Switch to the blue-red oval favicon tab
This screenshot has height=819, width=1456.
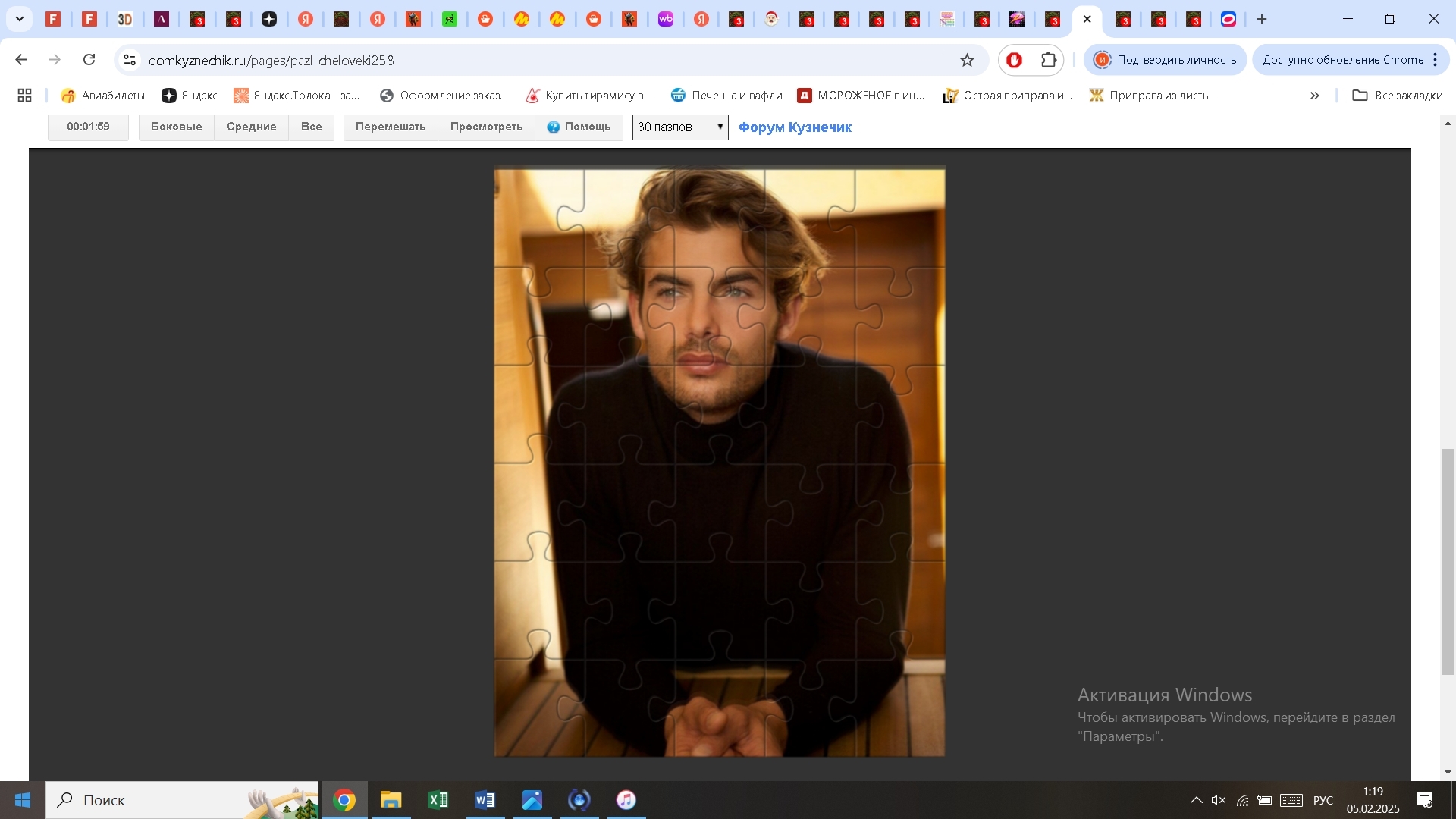click(1228, 19)
